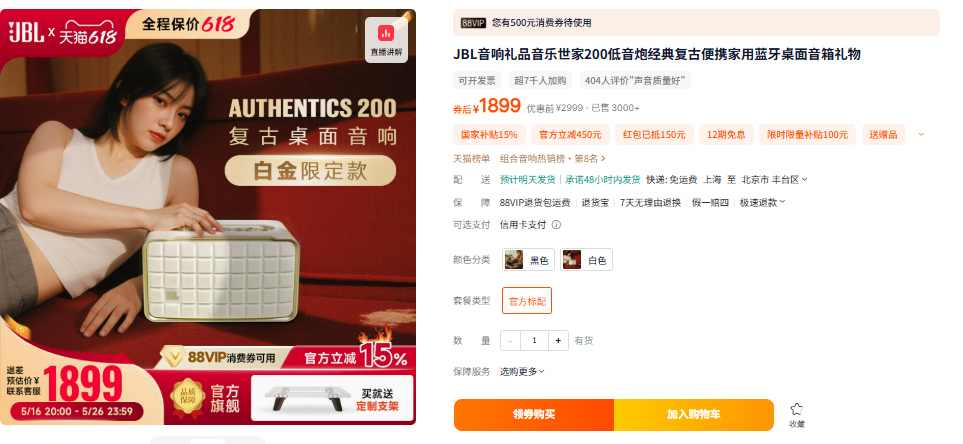Click the minus icon to decrease quantity

(510, 340)
